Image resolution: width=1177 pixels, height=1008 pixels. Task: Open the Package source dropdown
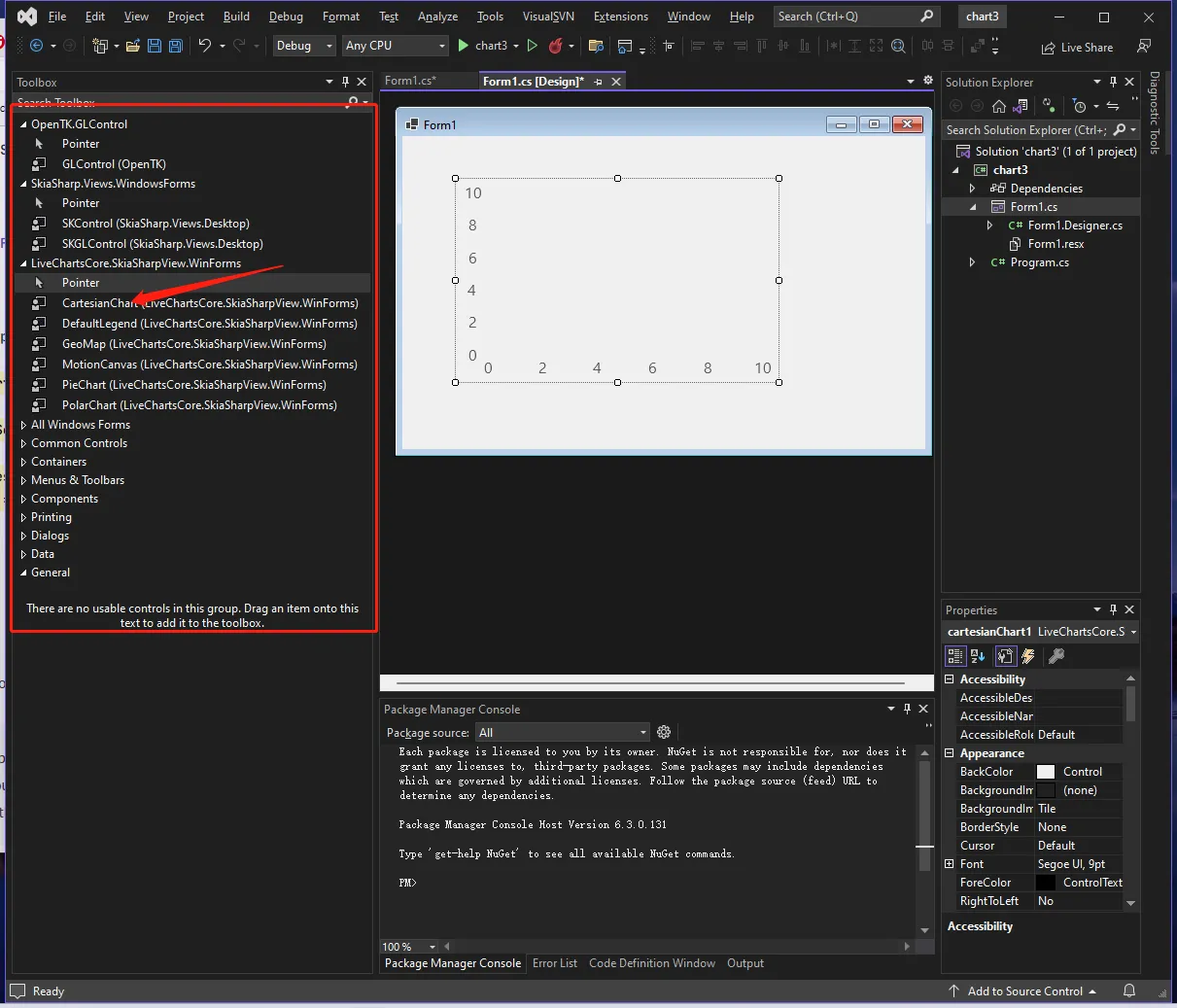[x=563, y=732]
